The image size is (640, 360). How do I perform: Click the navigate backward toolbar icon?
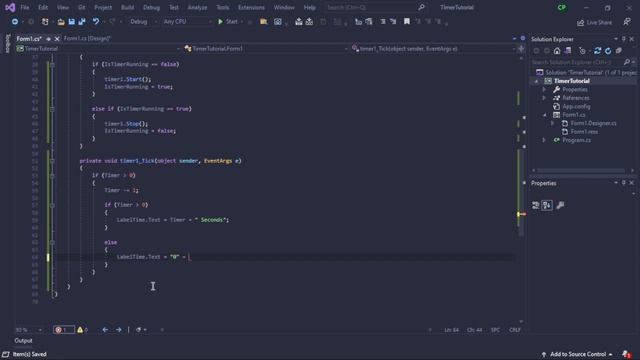pyautogui.click(x=15, y=22)
